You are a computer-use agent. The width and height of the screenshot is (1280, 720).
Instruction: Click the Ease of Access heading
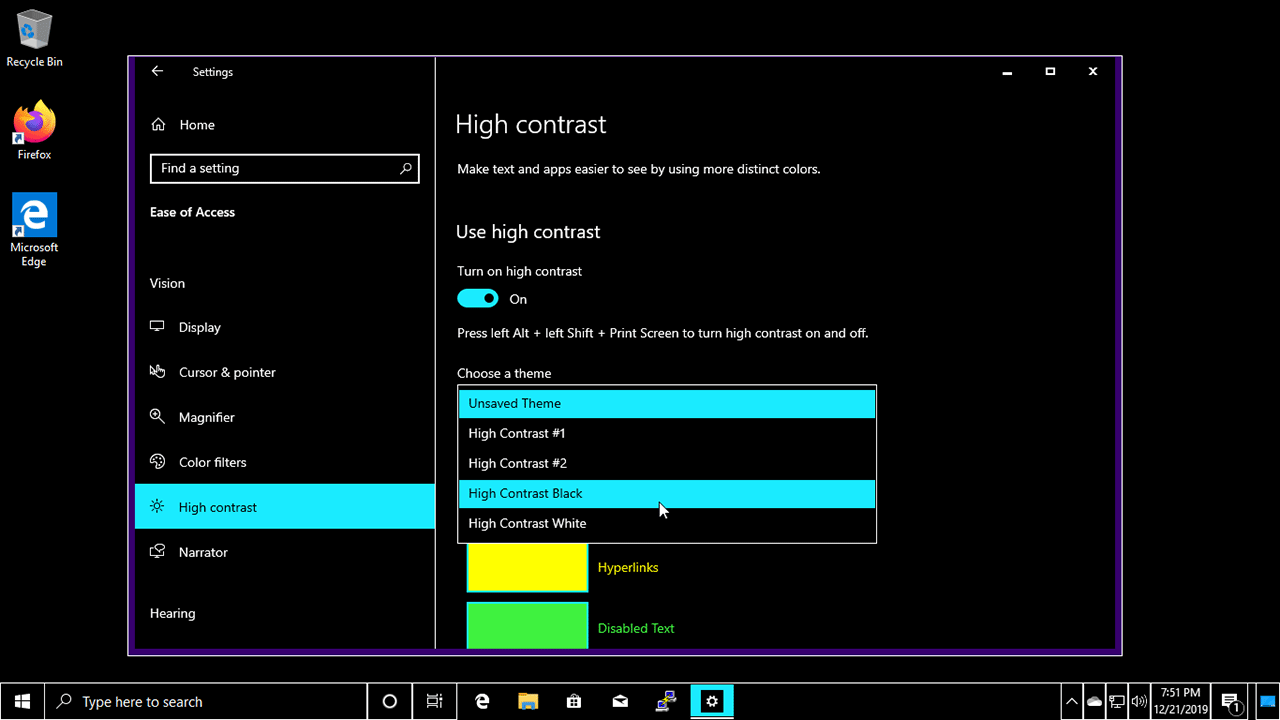[x=192, y=212]
